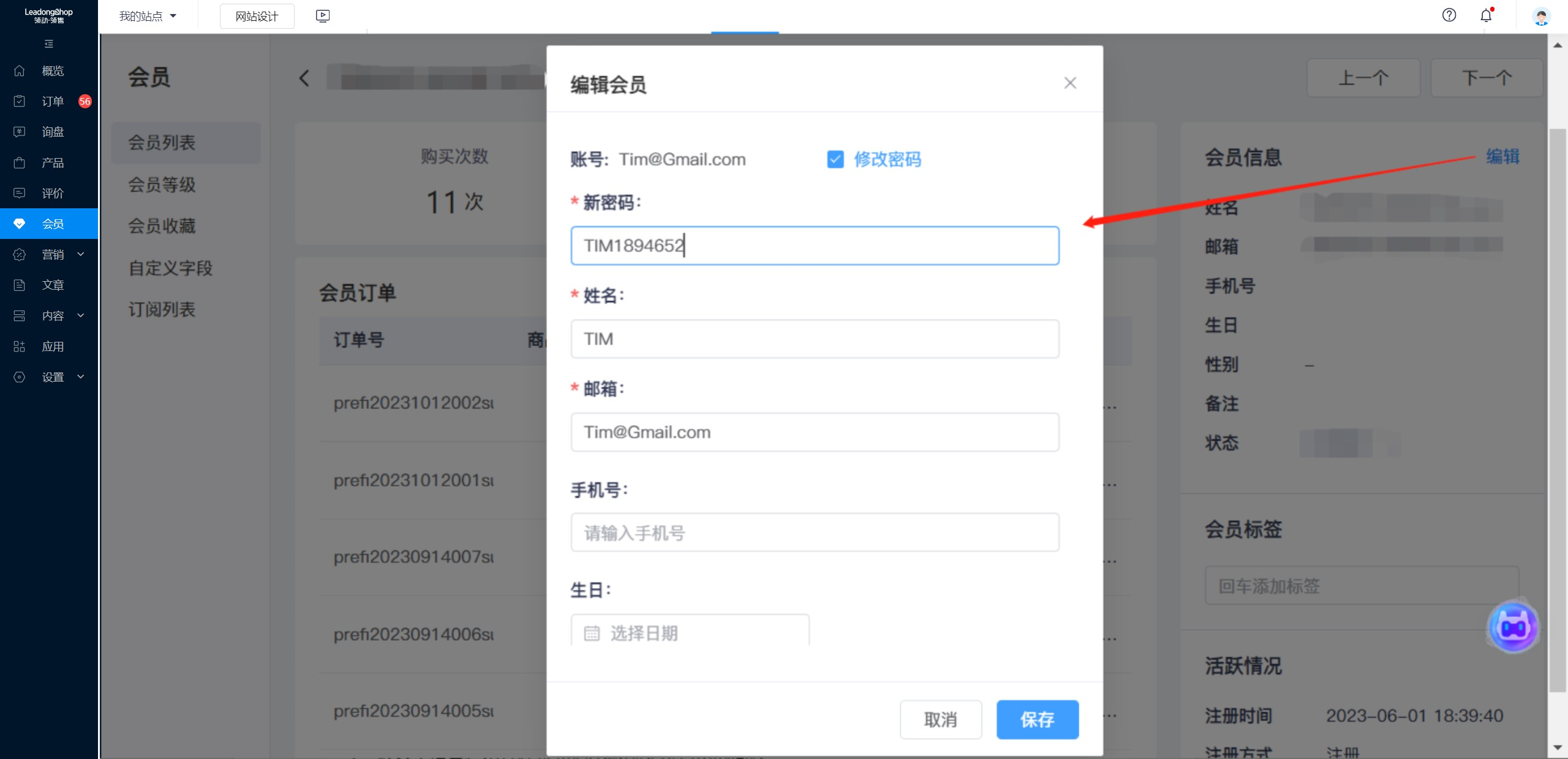Image resolution: width=1568 pixels, height=759 pixels.
Task: Click the 保存 button
Action: tap(1037, 719)
